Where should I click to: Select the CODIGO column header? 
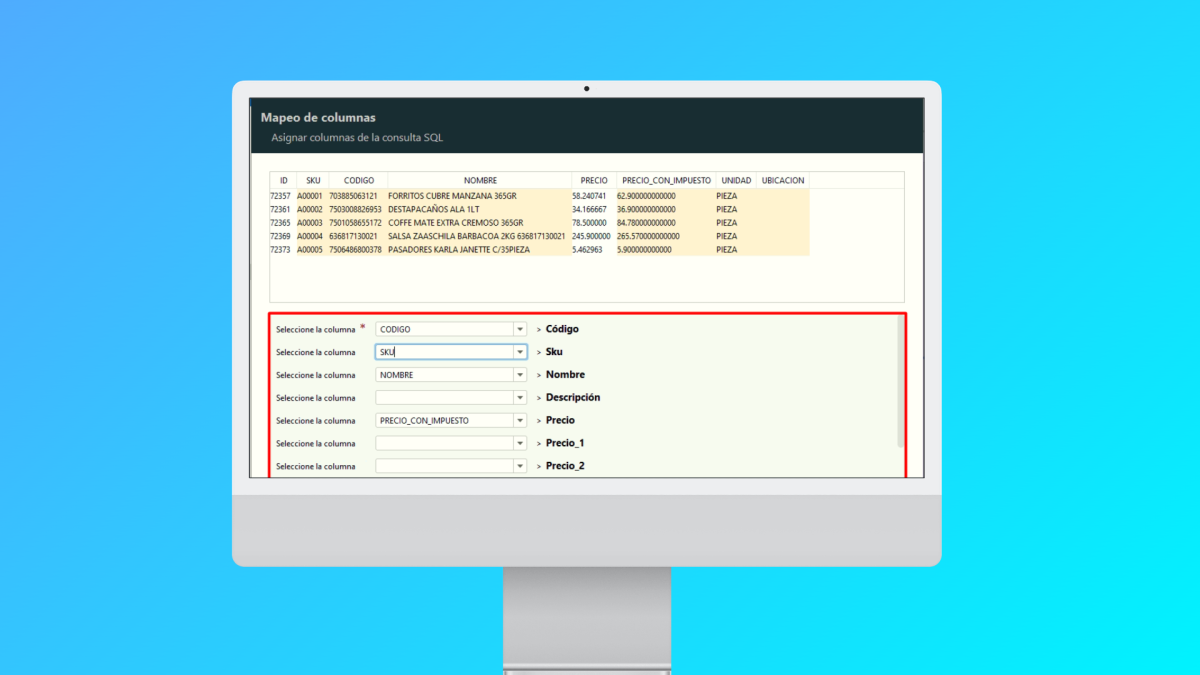tap(358, 180)
